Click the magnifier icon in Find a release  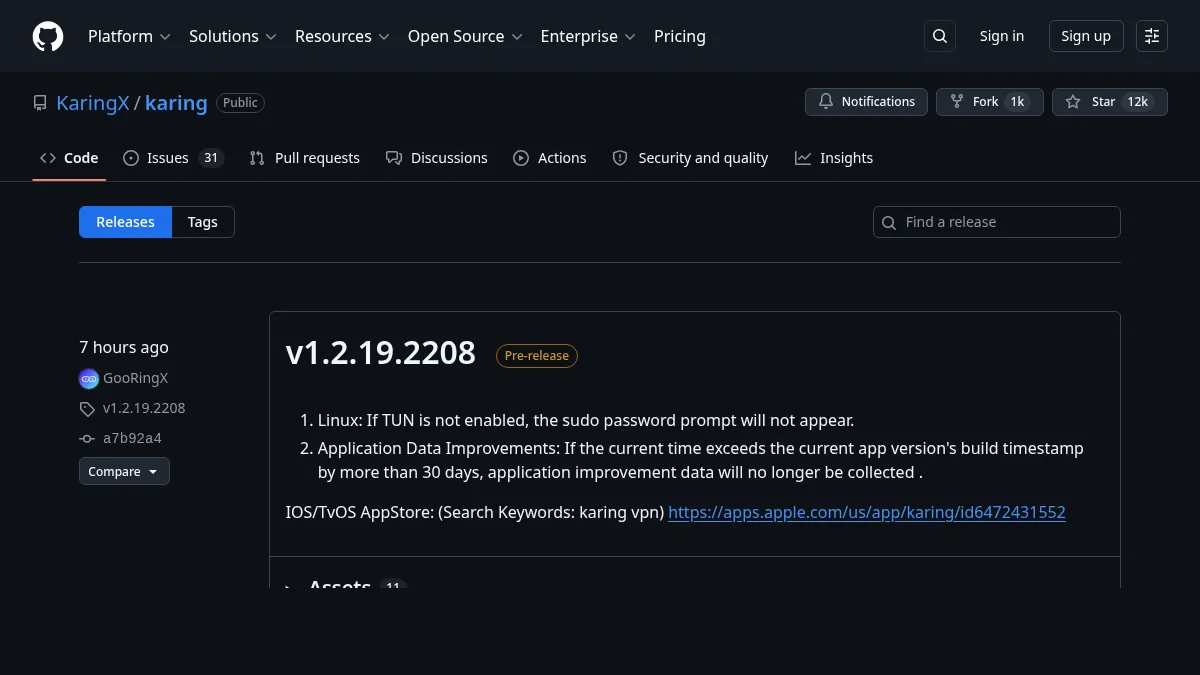(x=890, y=222)
